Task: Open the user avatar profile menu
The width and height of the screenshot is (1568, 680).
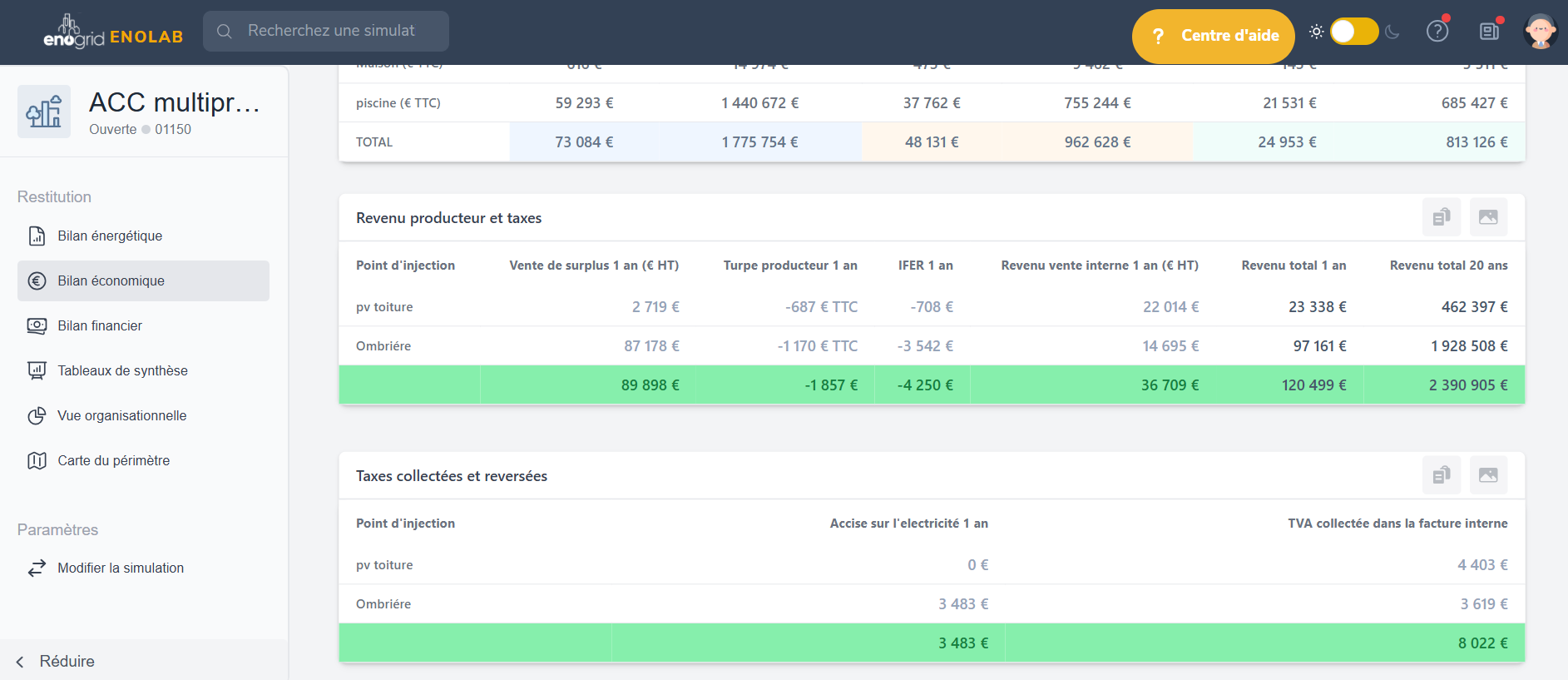Action: [x=1540, y=32]
